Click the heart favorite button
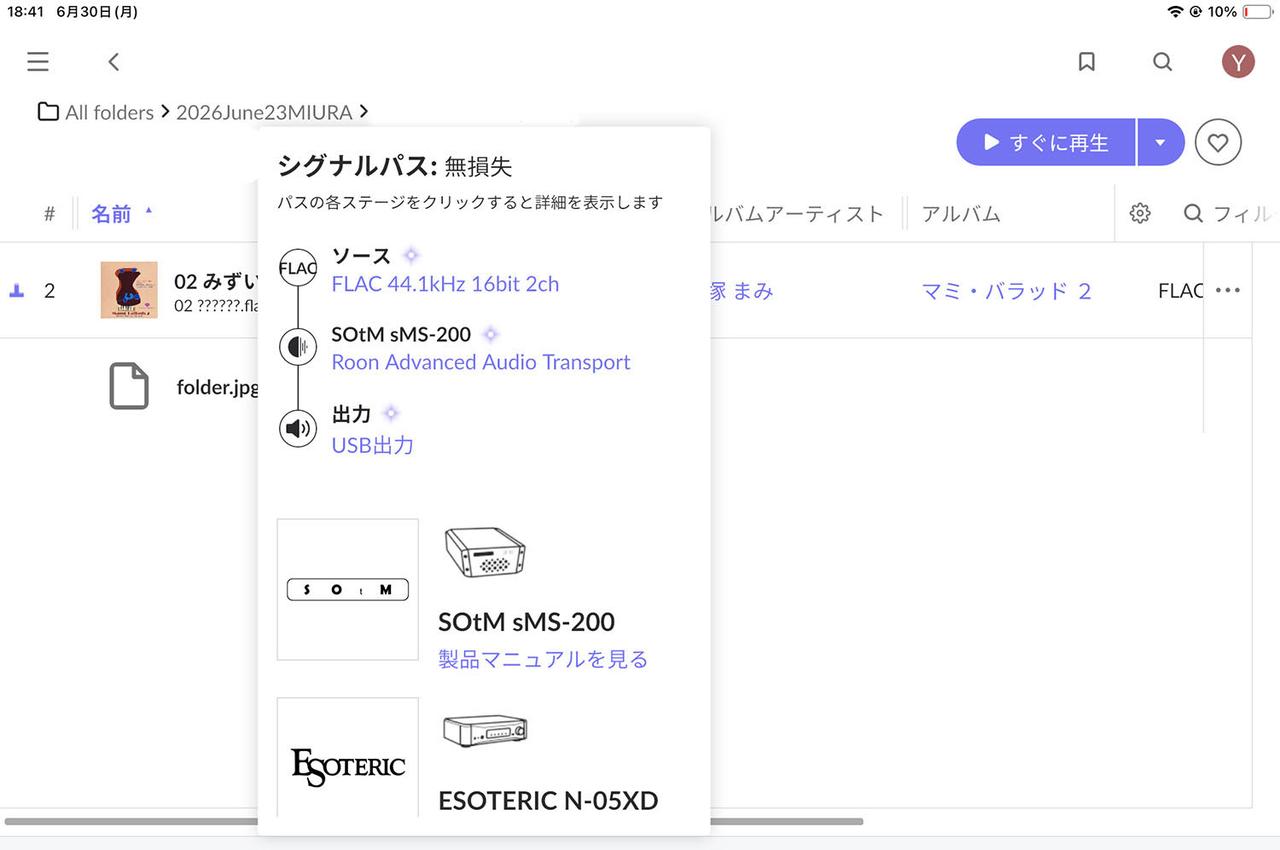1280x850 pixels. (x=1217, y=143)
